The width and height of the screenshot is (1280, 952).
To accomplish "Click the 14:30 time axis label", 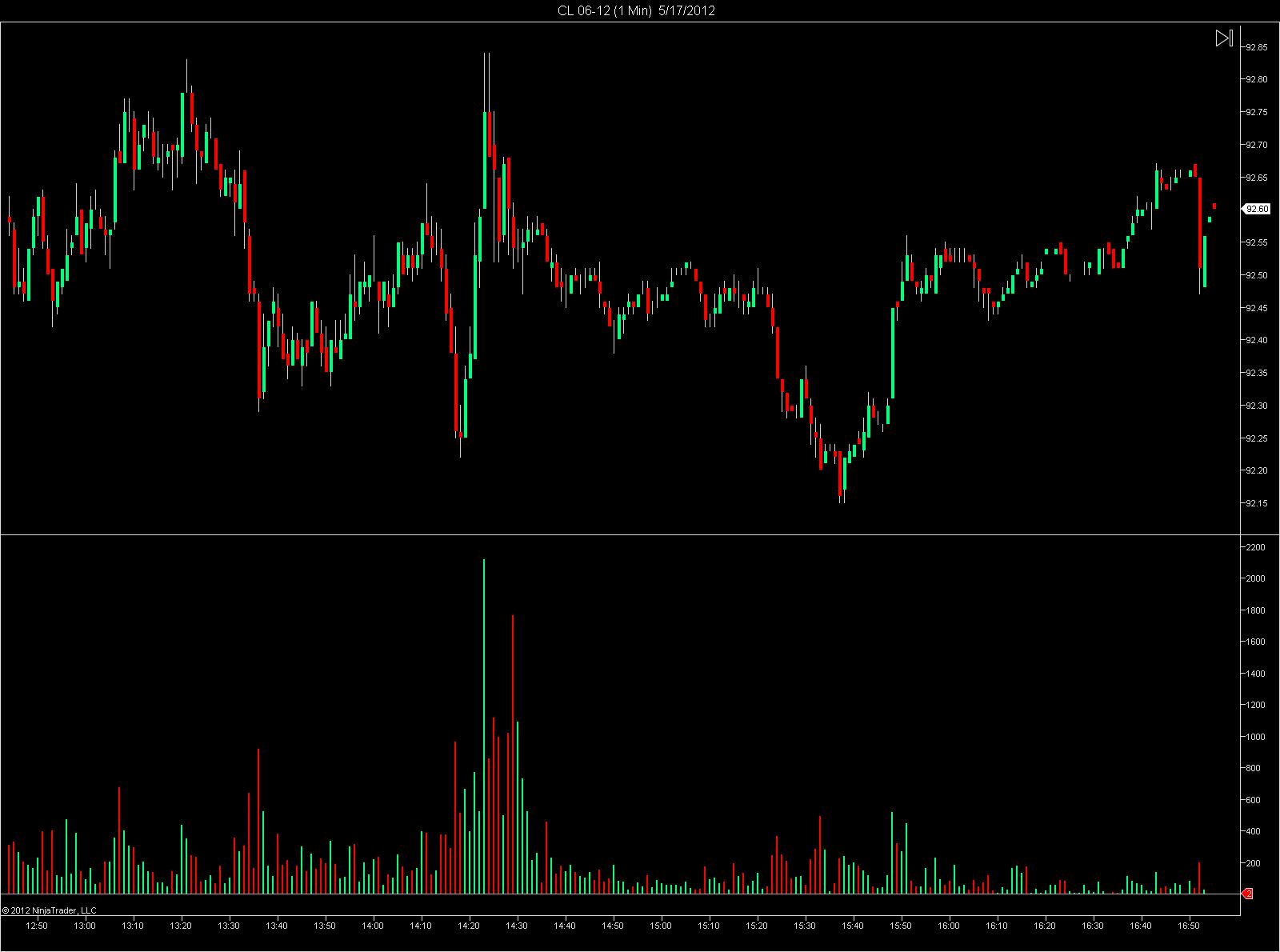I will point(517,926).
